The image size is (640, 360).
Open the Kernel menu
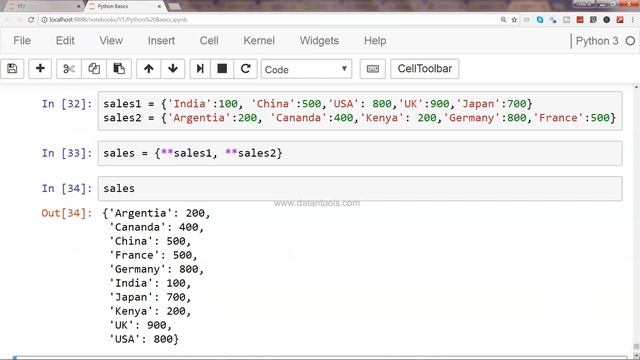pyautogui.click(x=259, y=40)
